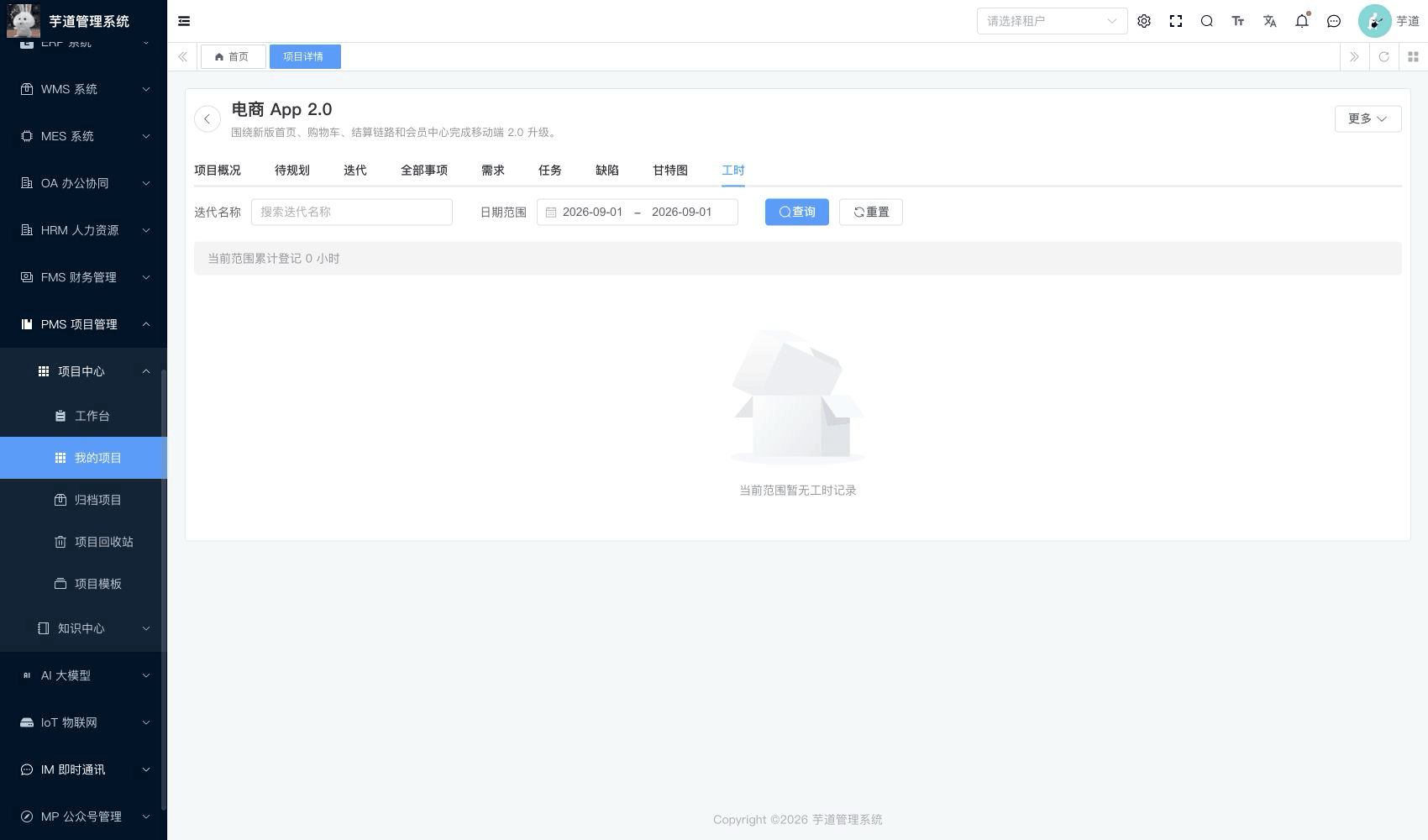Screen dimensions: 1428x840
Task: Open 项目模板 in sidebar
Action: pyautogui.click(x=83, y=584)
